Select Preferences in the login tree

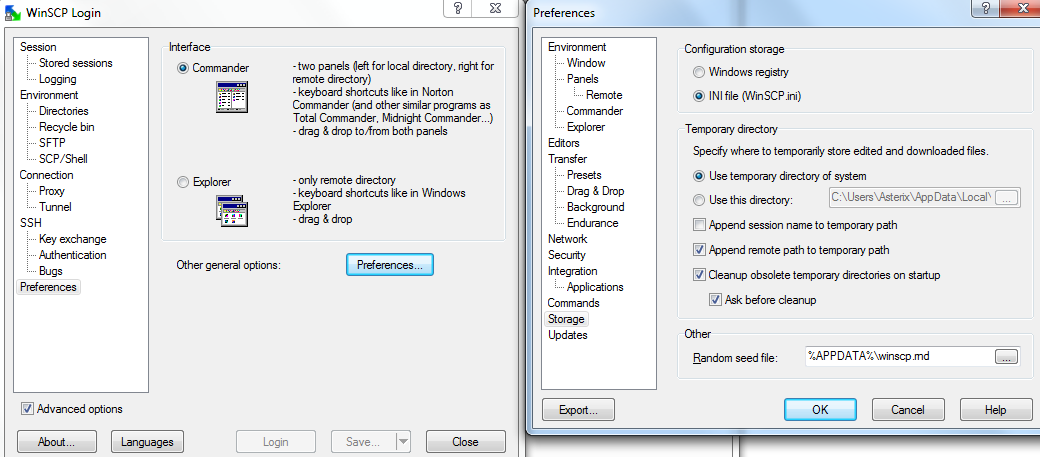[48, 287]
